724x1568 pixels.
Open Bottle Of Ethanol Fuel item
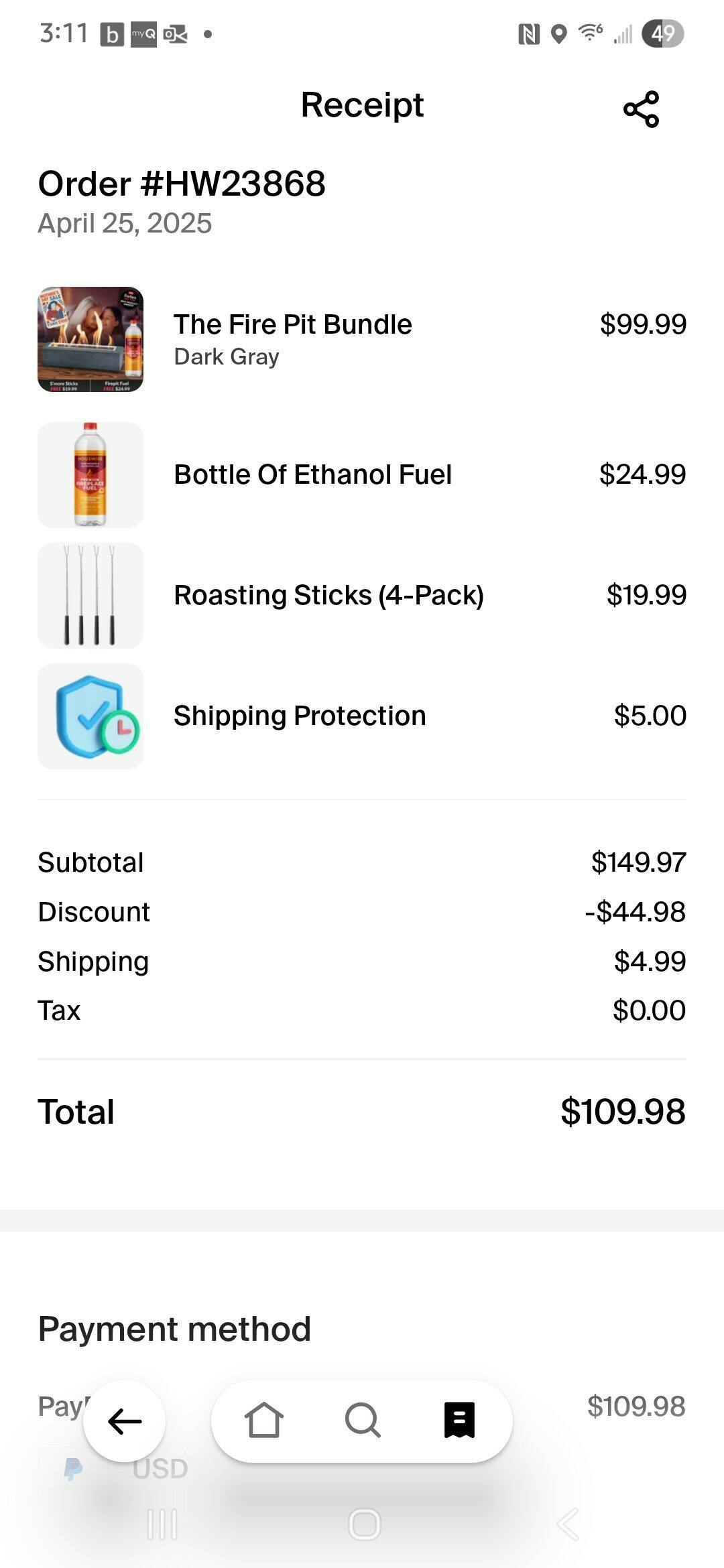click(x=312, y=475)
